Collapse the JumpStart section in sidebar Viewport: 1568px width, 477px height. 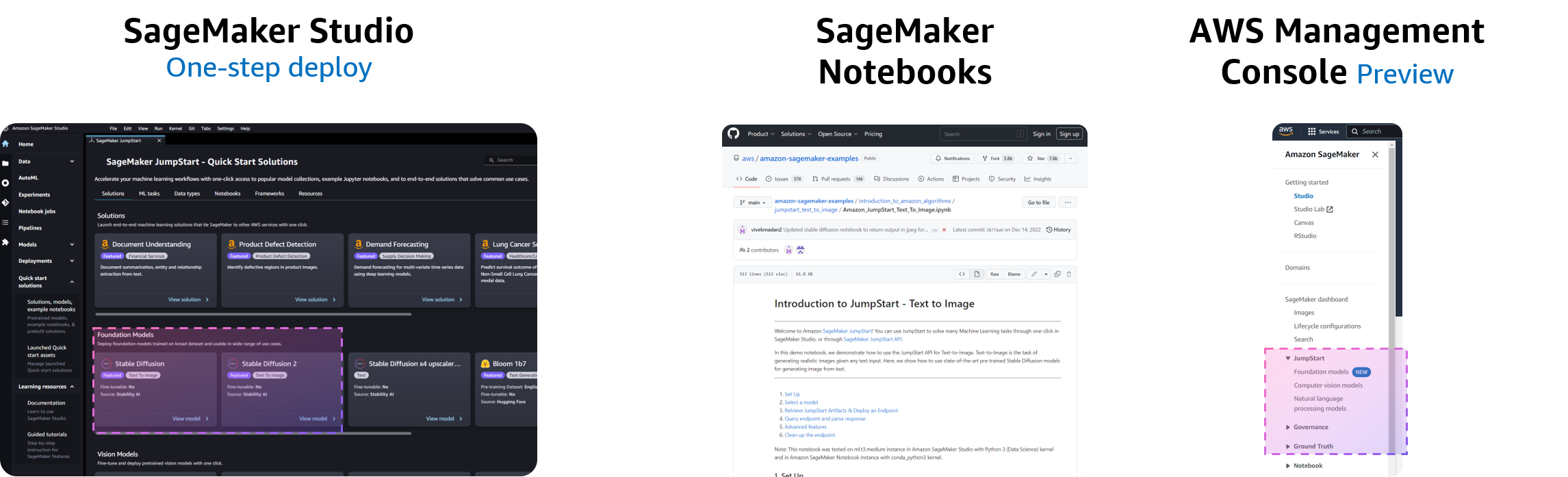[x=1287, y=359]
